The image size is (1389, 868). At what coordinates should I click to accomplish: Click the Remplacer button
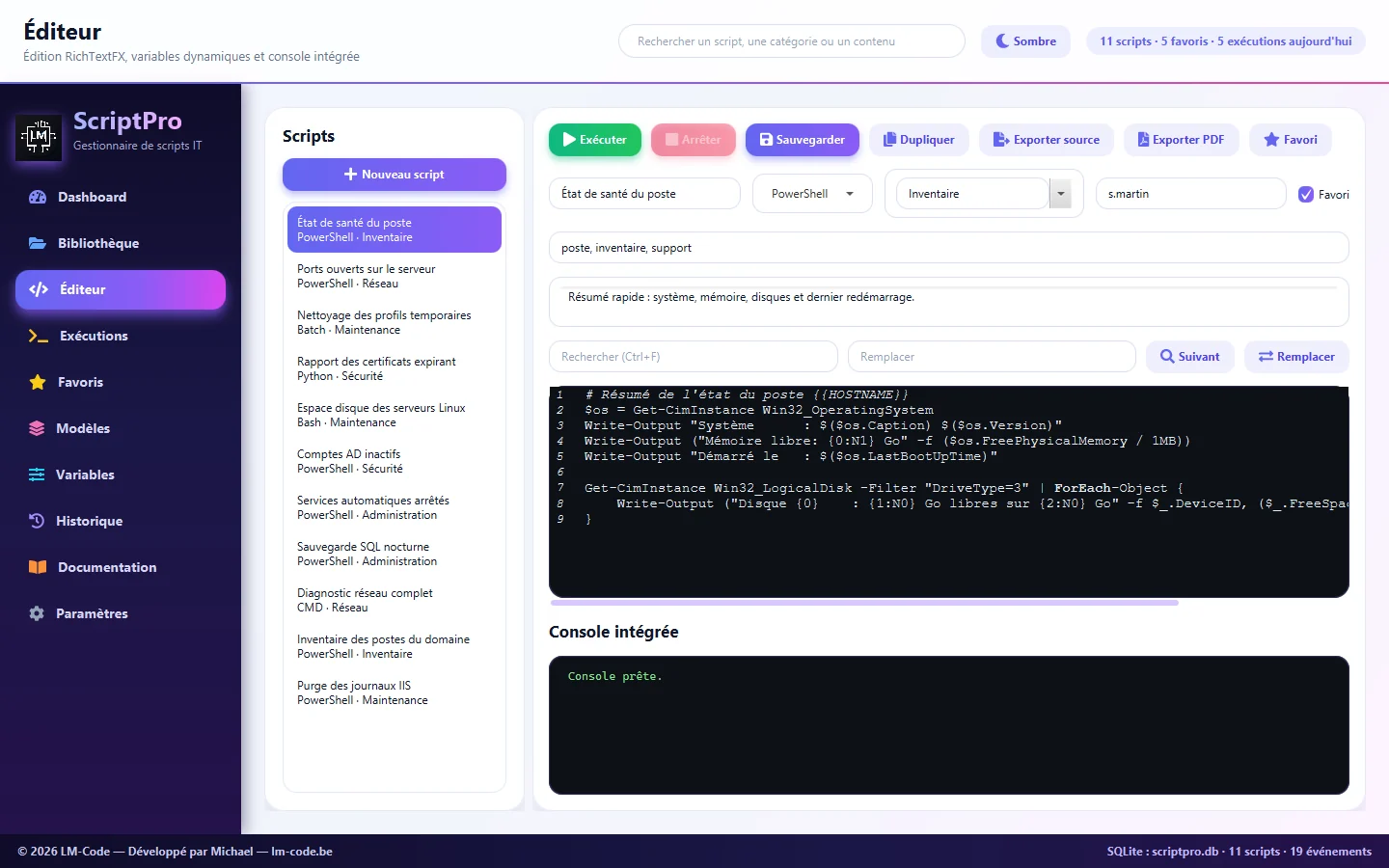(x=1296, y=357)
